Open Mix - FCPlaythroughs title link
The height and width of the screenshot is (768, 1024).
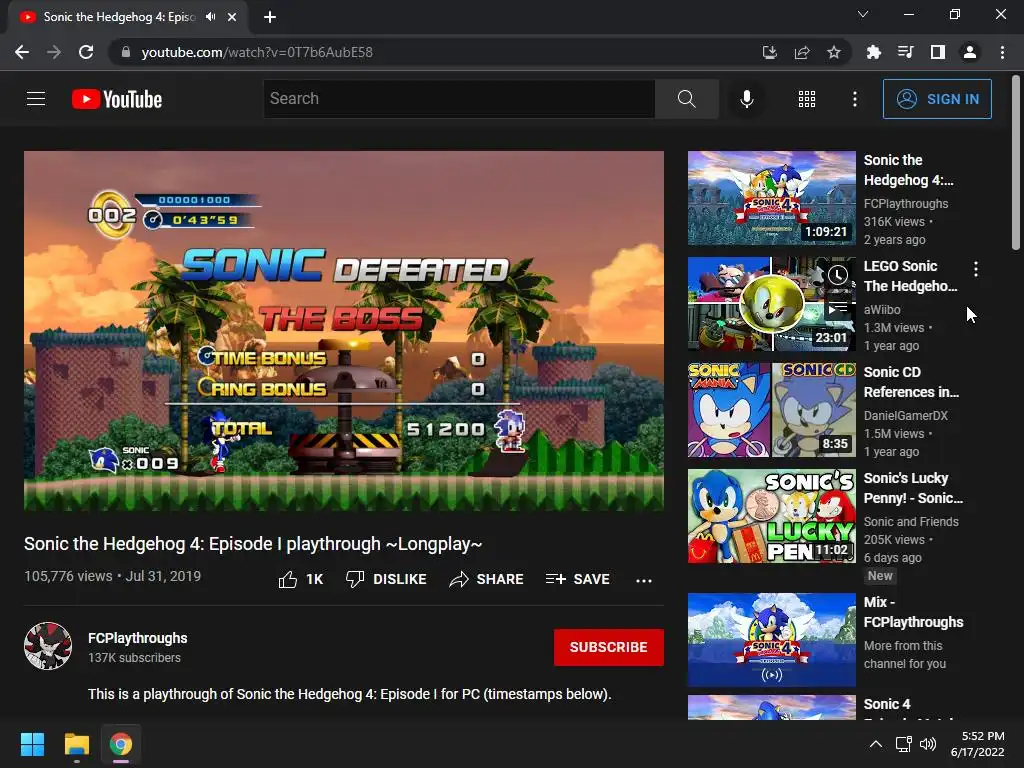click(x=913, y=612)
